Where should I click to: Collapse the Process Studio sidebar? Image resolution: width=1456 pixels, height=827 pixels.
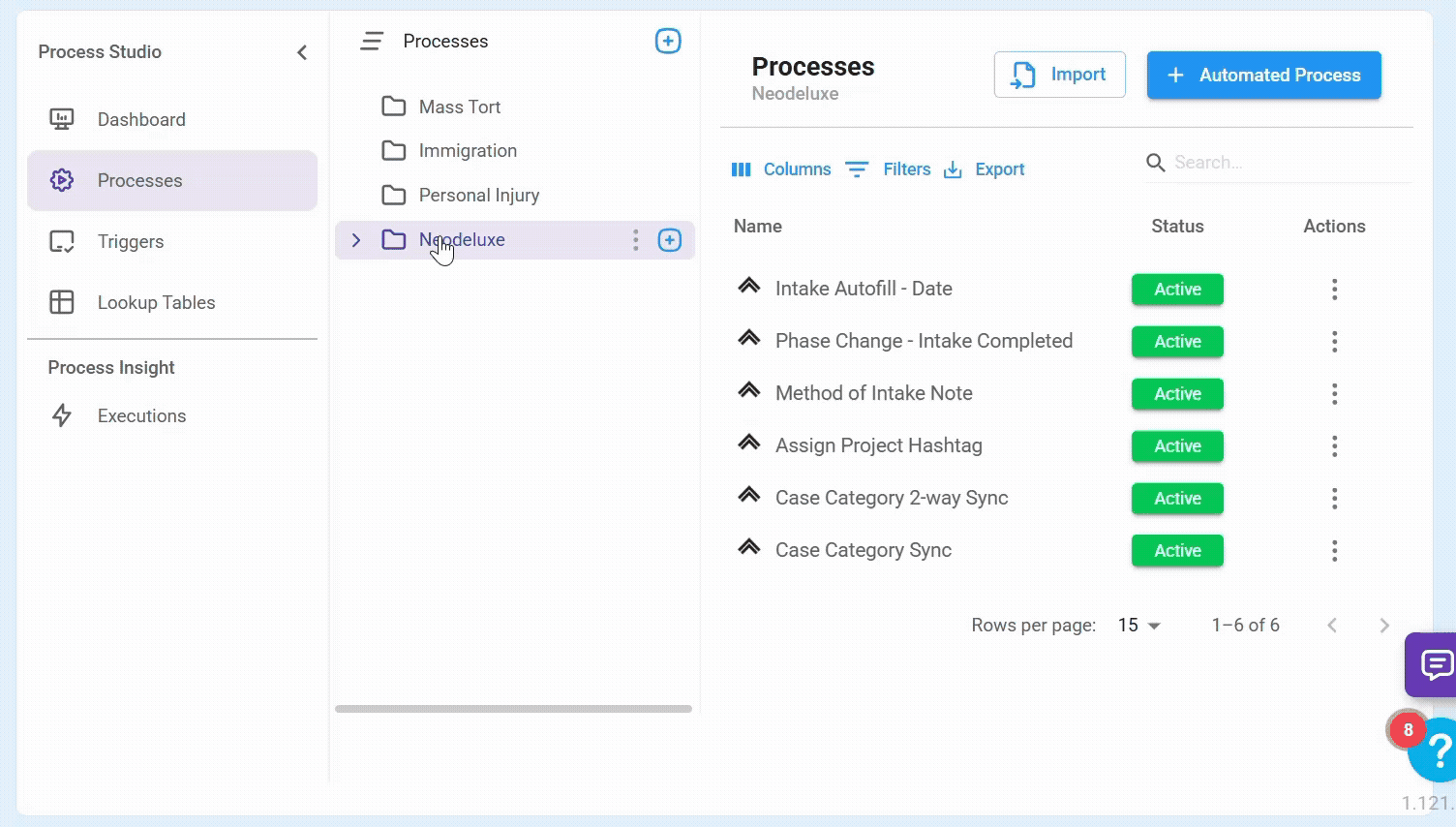302,52
